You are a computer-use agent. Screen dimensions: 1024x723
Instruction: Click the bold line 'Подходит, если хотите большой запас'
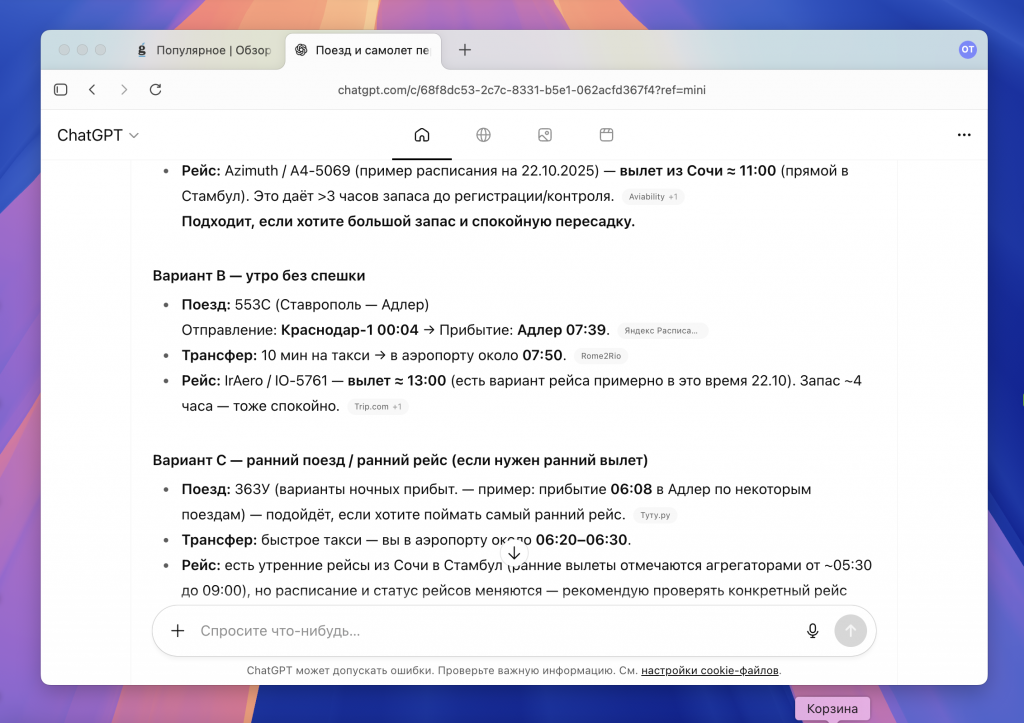click(x=408, y=221)
